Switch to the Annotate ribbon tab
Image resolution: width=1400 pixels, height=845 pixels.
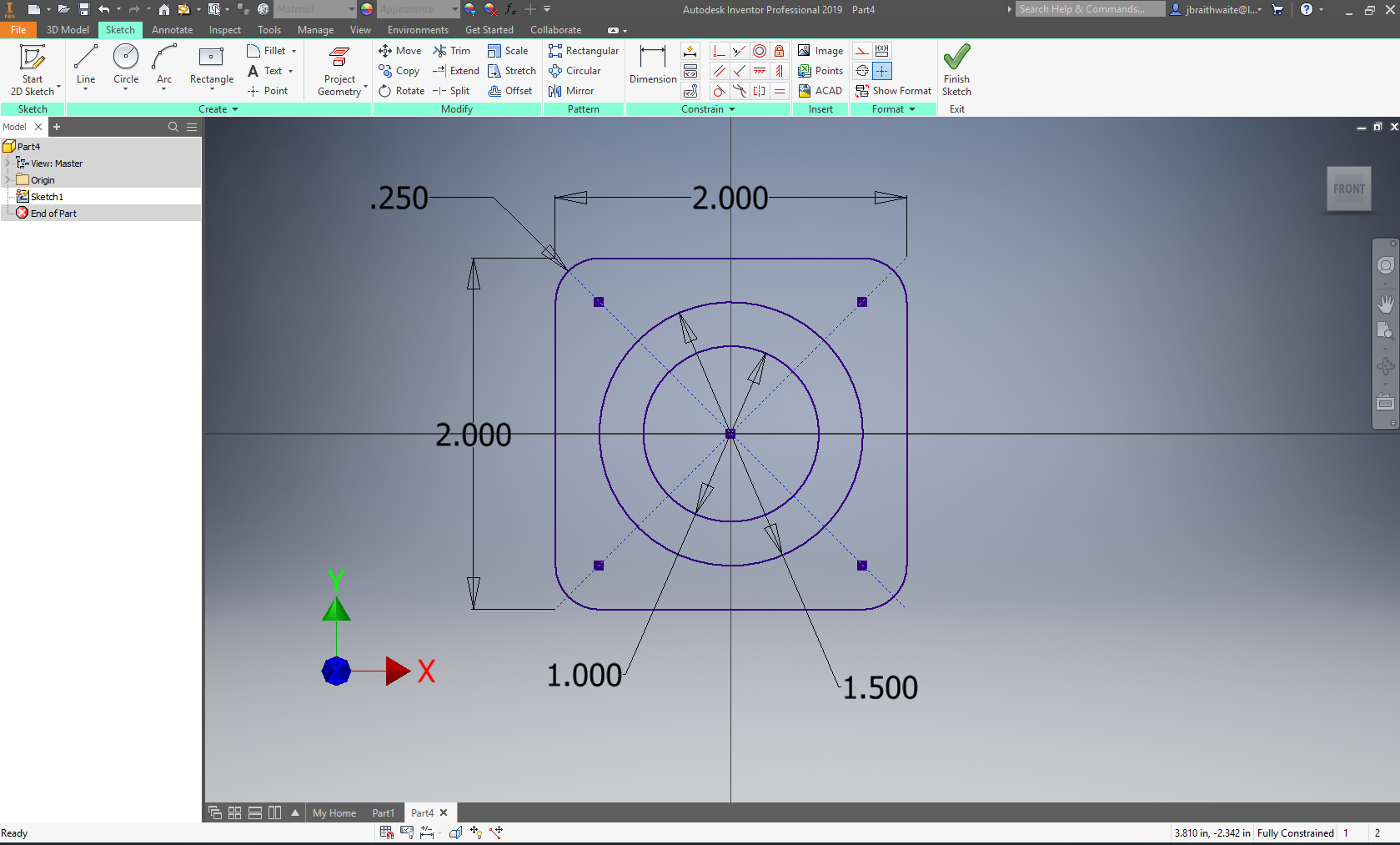pyautogui.click(x=172, y=30)
